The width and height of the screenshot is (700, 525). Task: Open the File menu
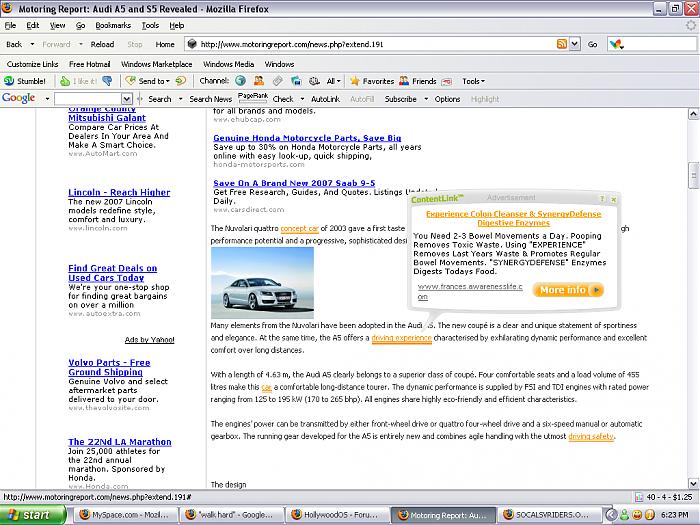(x=10, y=25)
